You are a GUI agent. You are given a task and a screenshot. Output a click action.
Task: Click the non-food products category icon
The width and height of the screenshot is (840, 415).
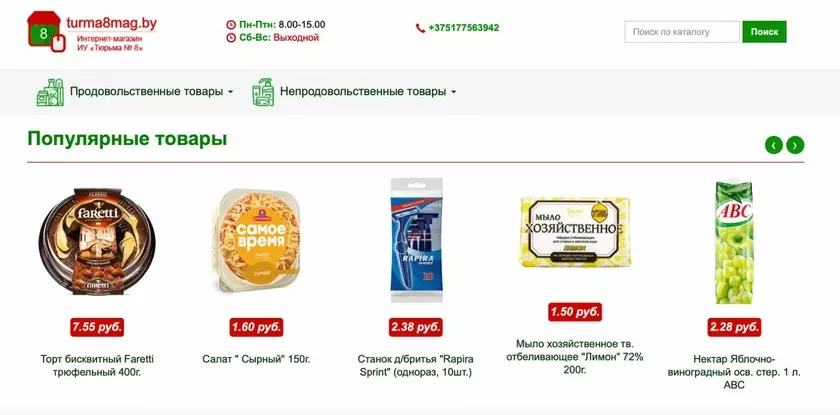pyautogui.click(x=263, y=92)
